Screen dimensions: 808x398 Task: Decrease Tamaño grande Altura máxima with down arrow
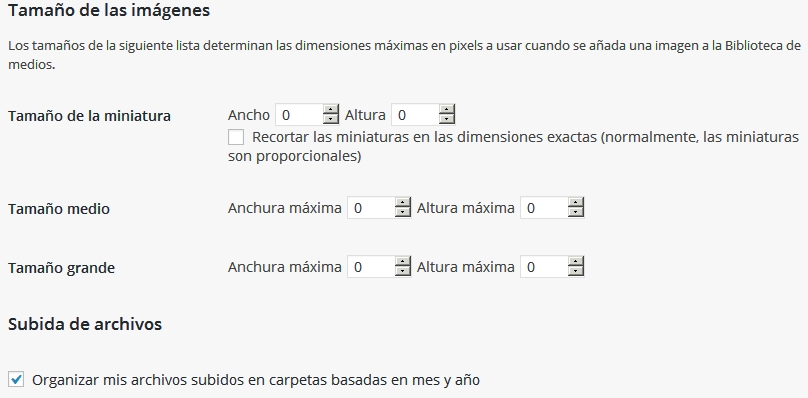pos(576,271)
